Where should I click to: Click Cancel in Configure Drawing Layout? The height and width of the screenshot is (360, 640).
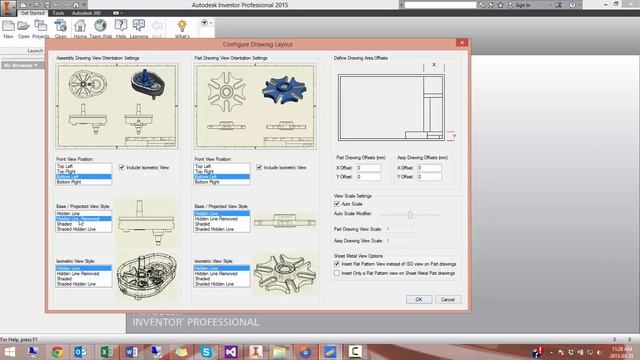point(448,299)
